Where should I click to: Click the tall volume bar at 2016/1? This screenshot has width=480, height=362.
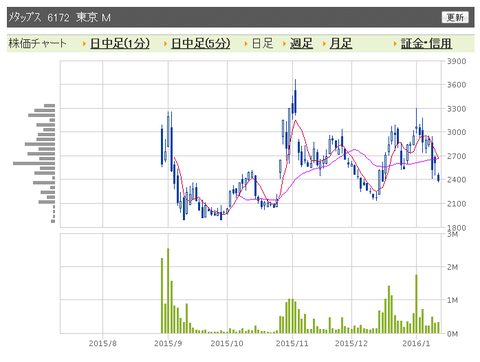(416, 304)
